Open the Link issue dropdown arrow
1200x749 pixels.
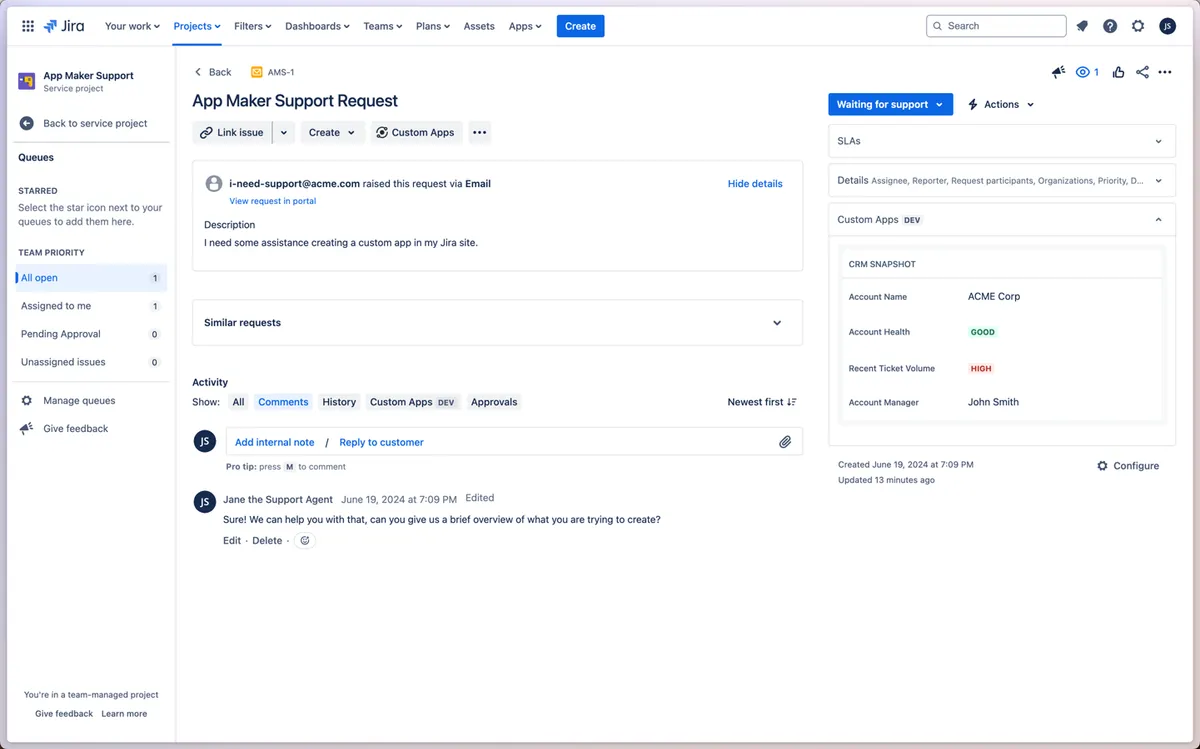283,132
